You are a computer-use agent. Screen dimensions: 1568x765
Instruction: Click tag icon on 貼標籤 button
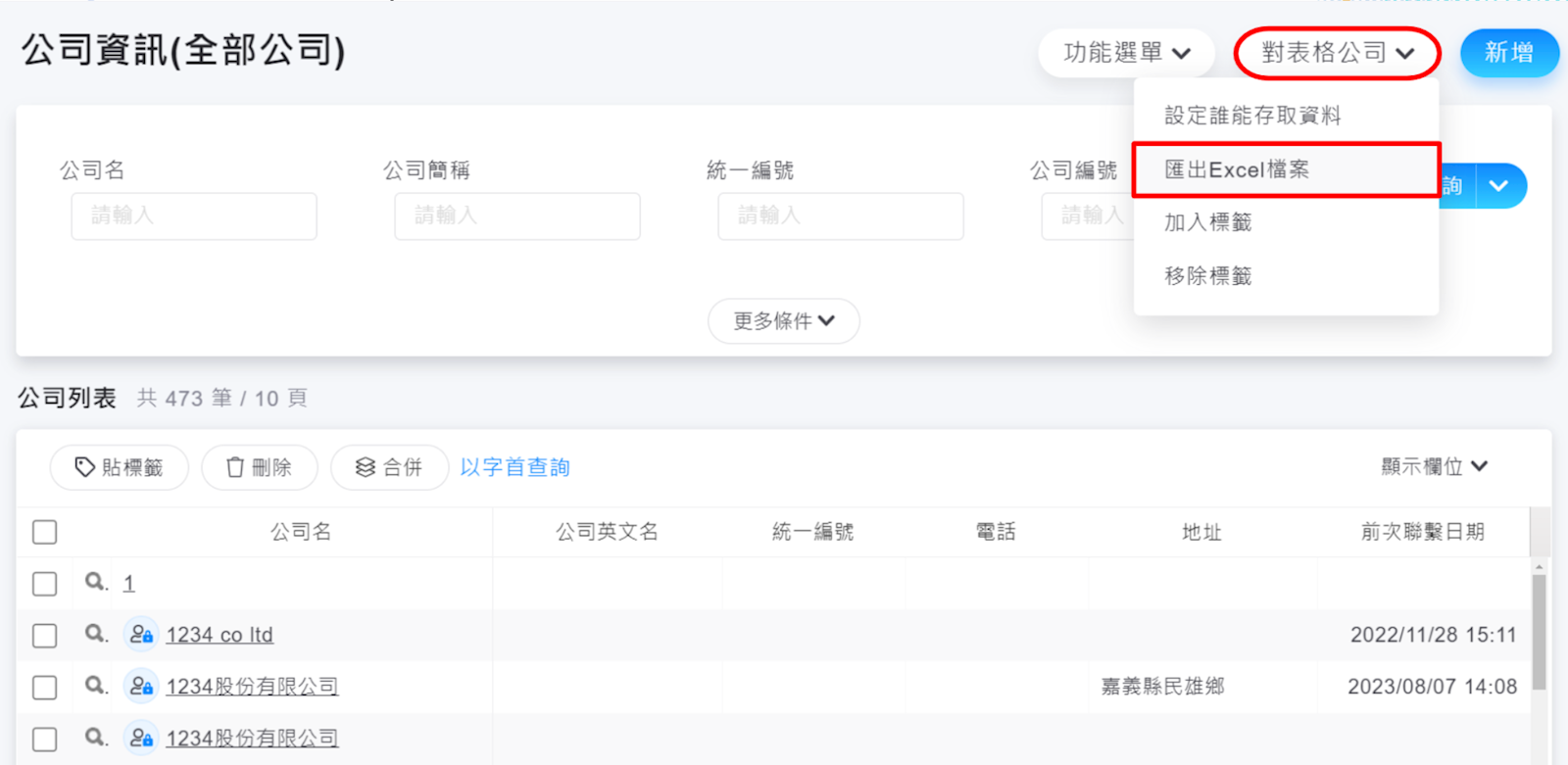(85, 467)
